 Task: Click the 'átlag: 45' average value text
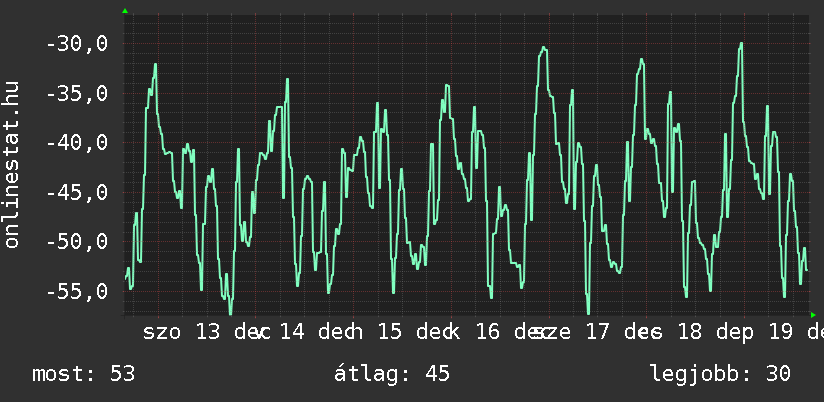[x=391, y=374]
